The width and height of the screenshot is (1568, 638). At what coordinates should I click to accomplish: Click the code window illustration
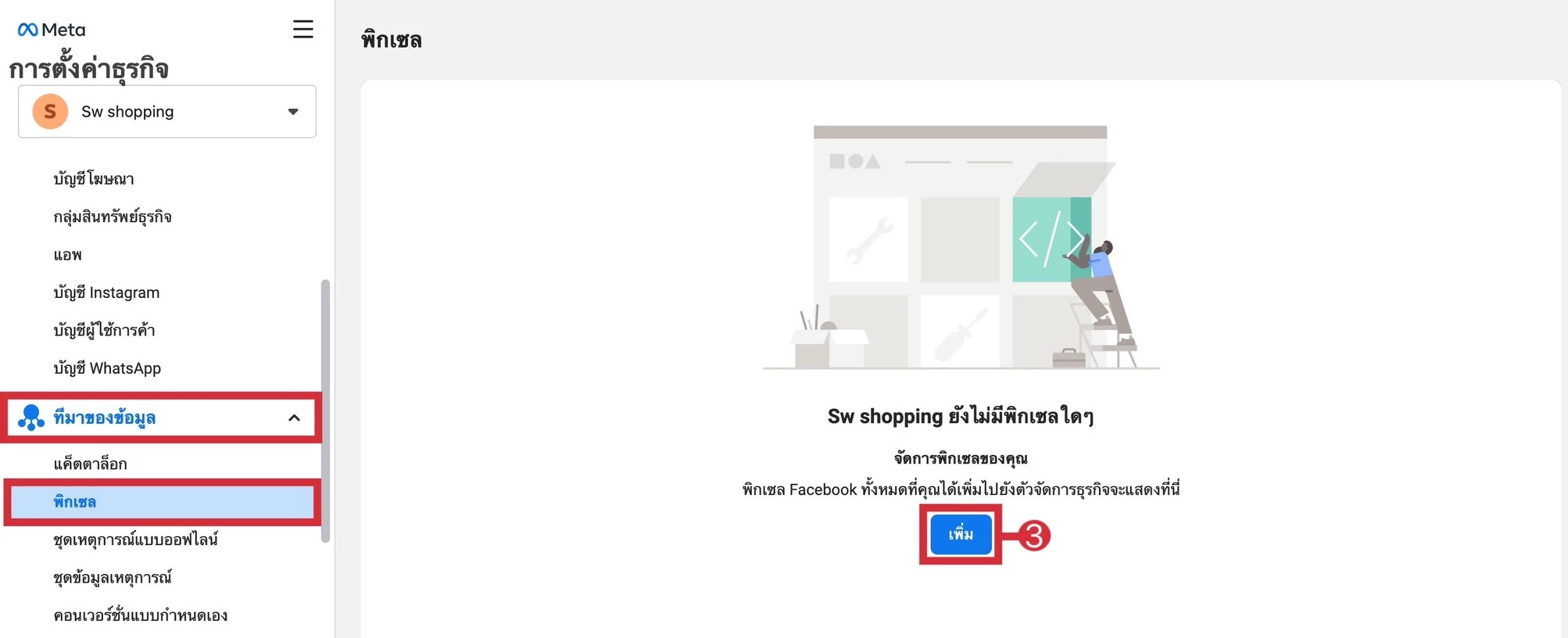(x=1051, y=239)
